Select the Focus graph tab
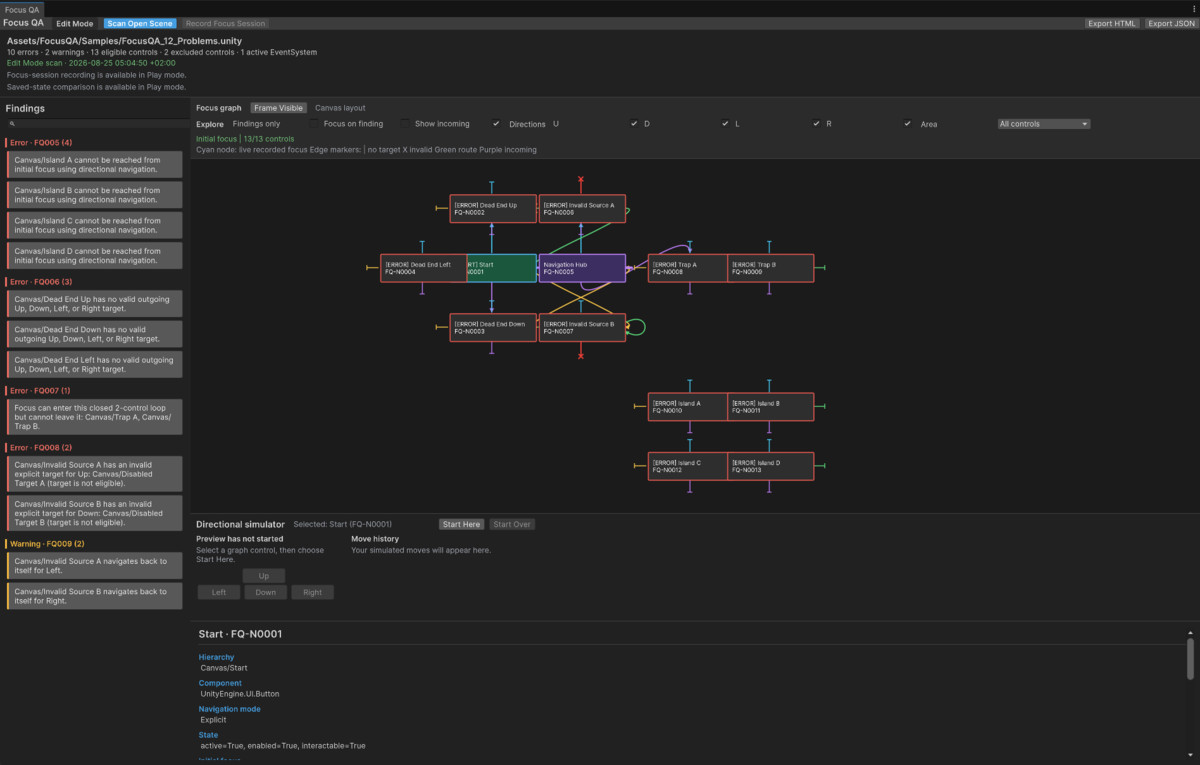 pos(219,108)
